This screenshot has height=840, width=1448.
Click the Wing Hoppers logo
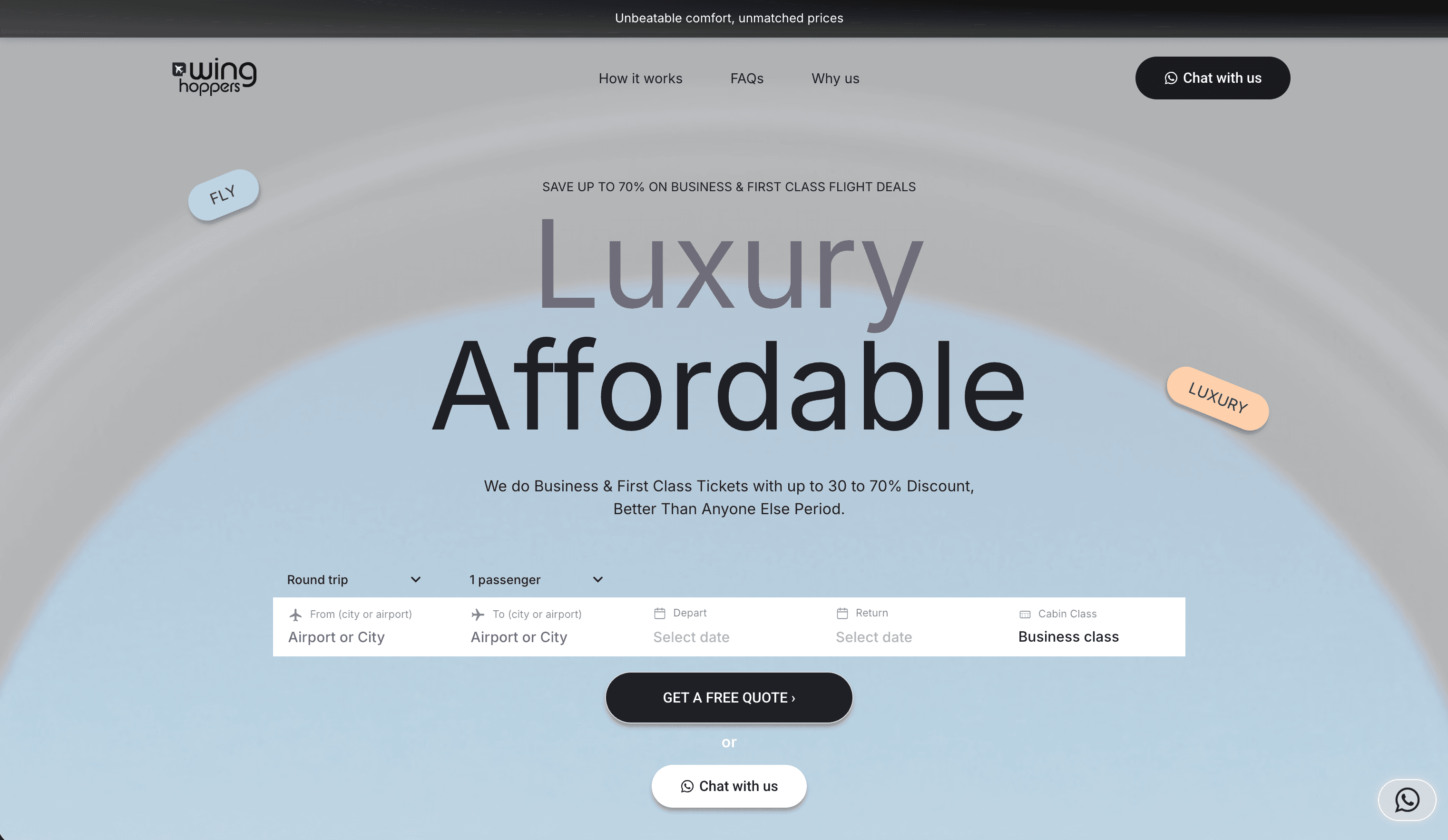pyautogui.click(x=215, y=77)
